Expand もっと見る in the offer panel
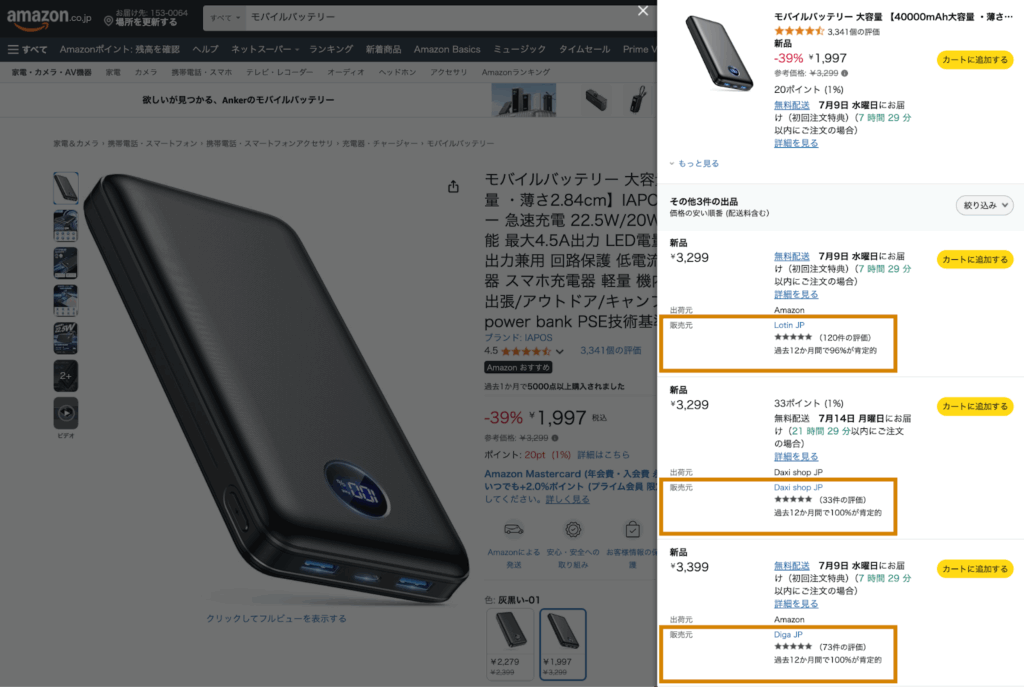The height and width of the screenshot is (687, 1024). click(694, 163)
